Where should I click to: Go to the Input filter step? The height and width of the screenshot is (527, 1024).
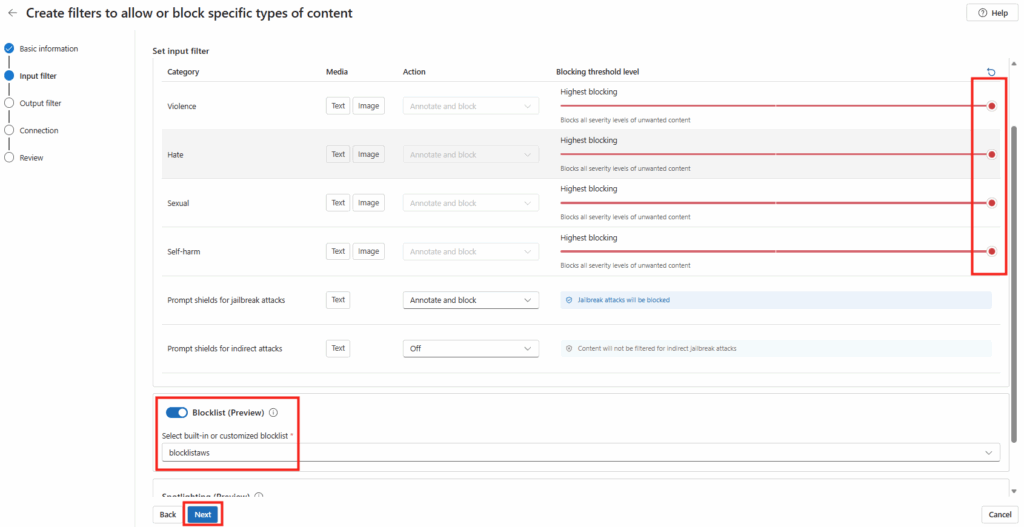38,76
